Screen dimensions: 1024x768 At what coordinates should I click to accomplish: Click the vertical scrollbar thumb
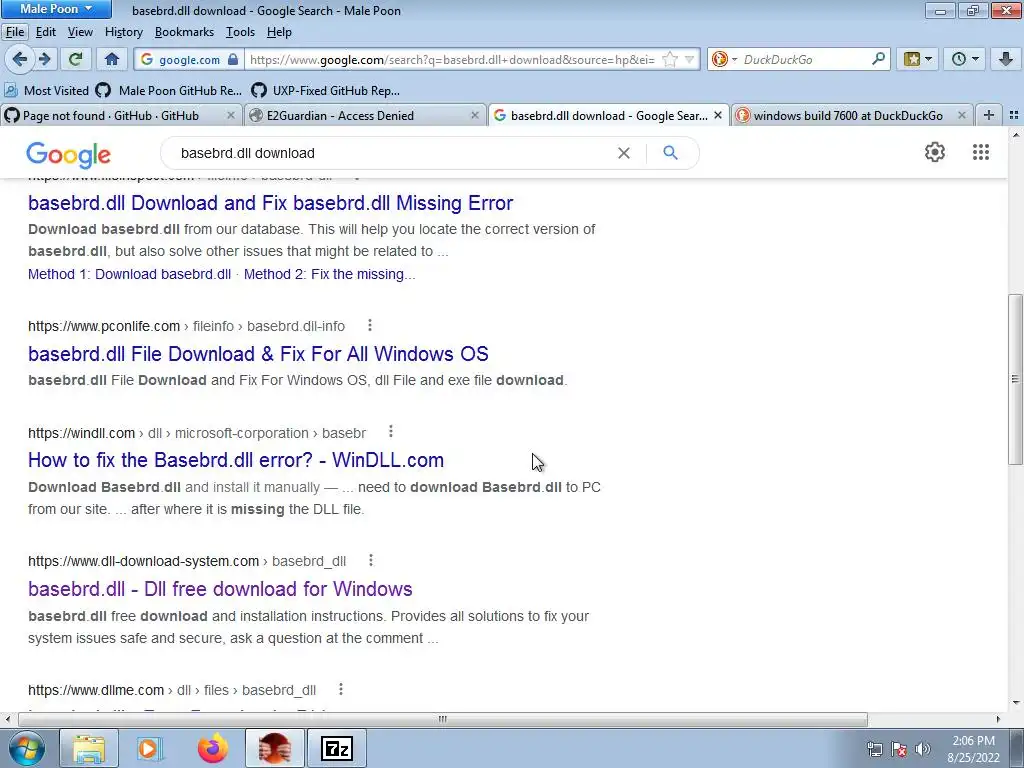pyautogui.click(x=1015, y=379)
